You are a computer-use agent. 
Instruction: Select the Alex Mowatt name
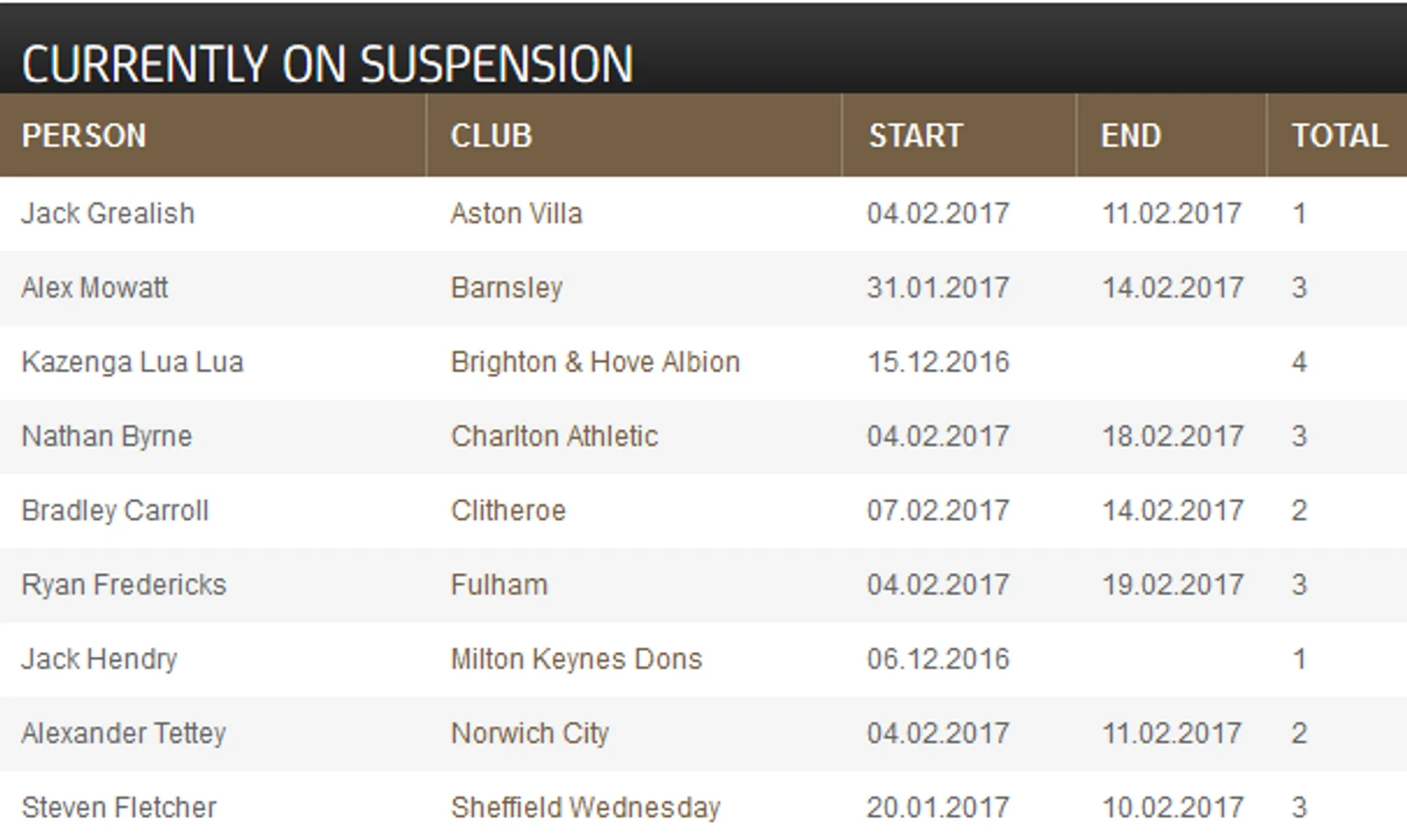coord(94,287)
